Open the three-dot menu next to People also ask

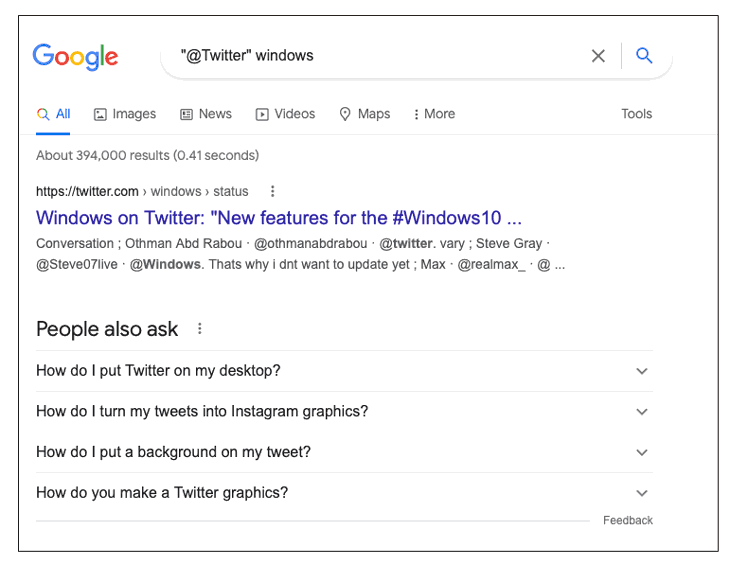(x=200, y=329)
